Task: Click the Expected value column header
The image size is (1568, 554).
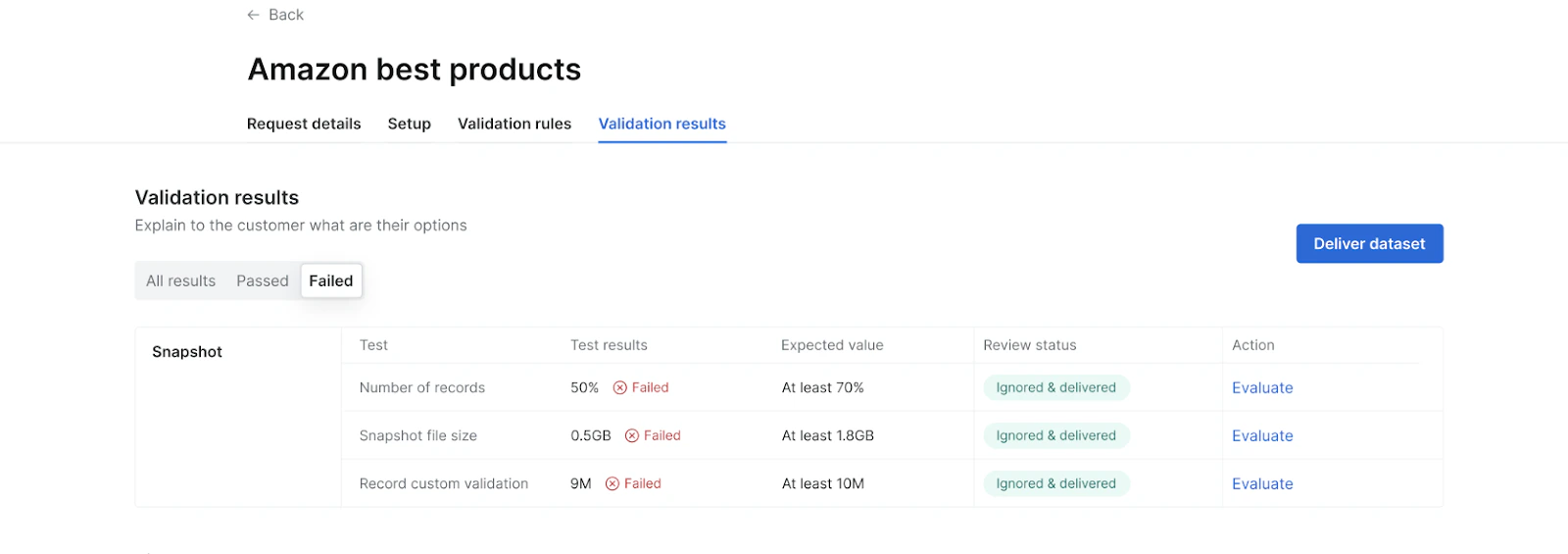Action: click(832, 345)
